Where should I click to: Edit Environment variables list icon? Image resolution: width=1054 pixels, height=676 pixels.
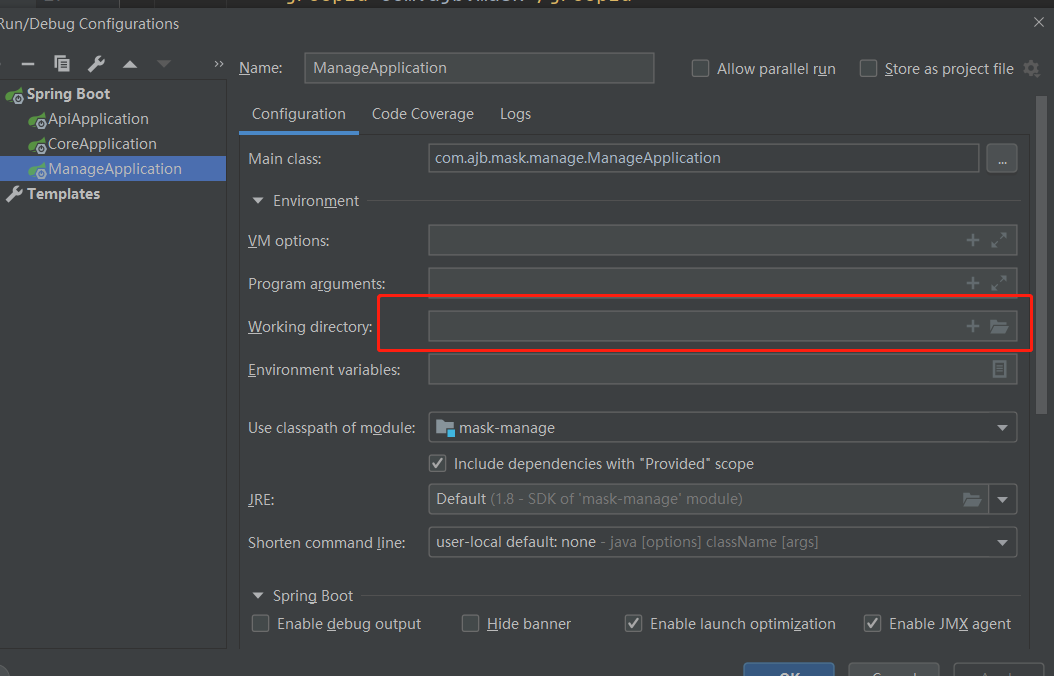1000,369
